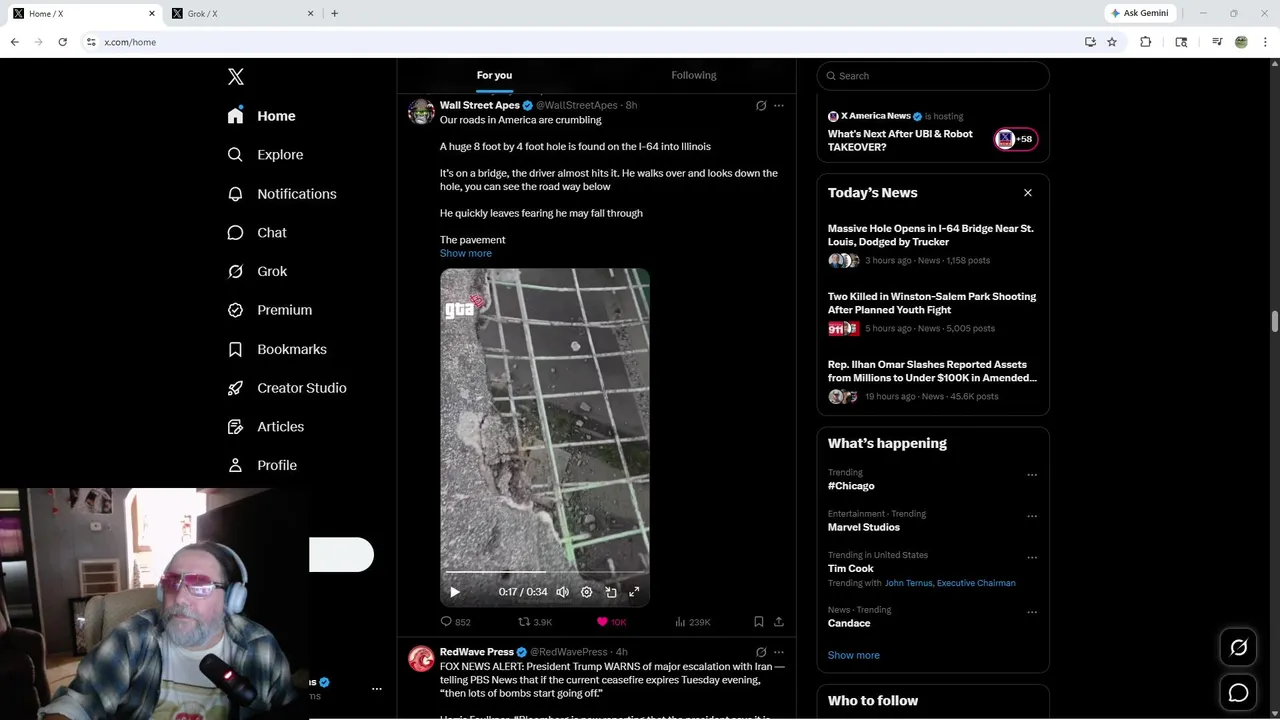Enter video fullscreen mode
Image resolution: width=1280 pixels, height=720 pixels.
coord(634,592)
